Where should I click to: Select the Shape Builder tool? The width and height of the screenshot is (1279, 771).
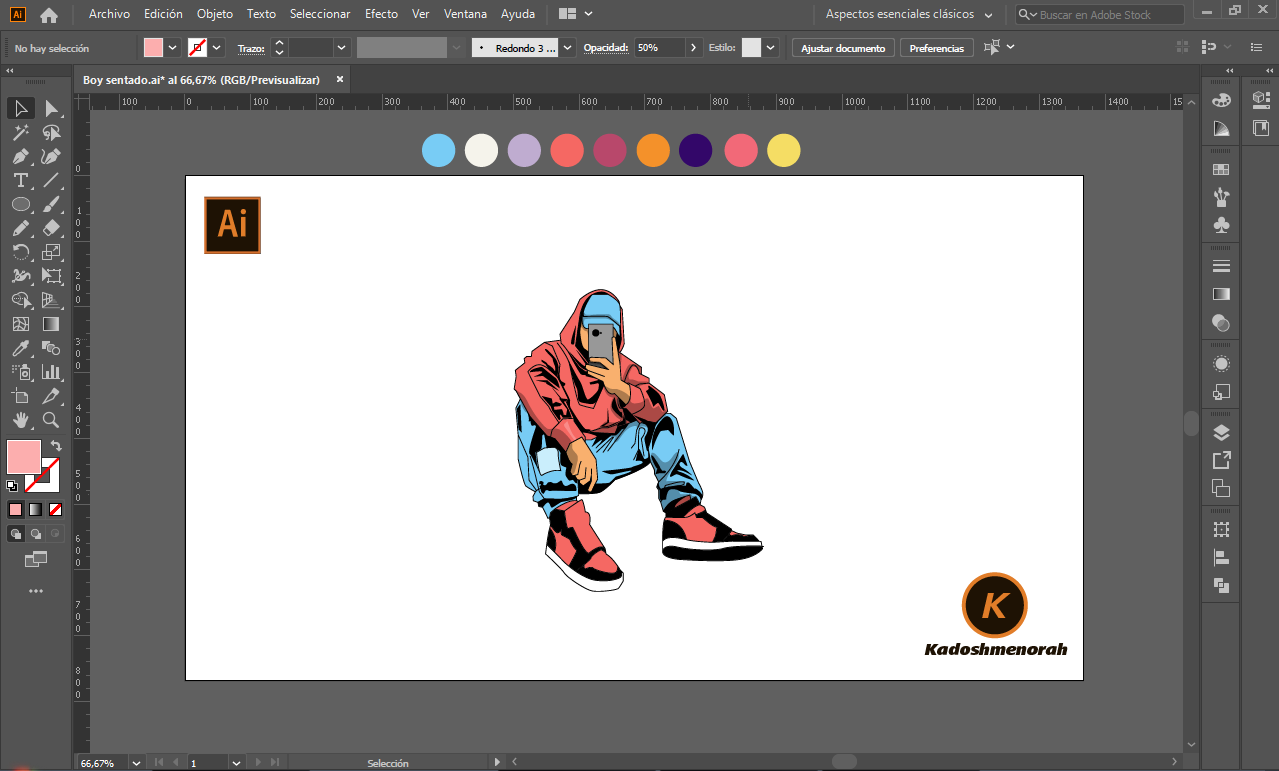pyautogui.click(x=21, y=300)
